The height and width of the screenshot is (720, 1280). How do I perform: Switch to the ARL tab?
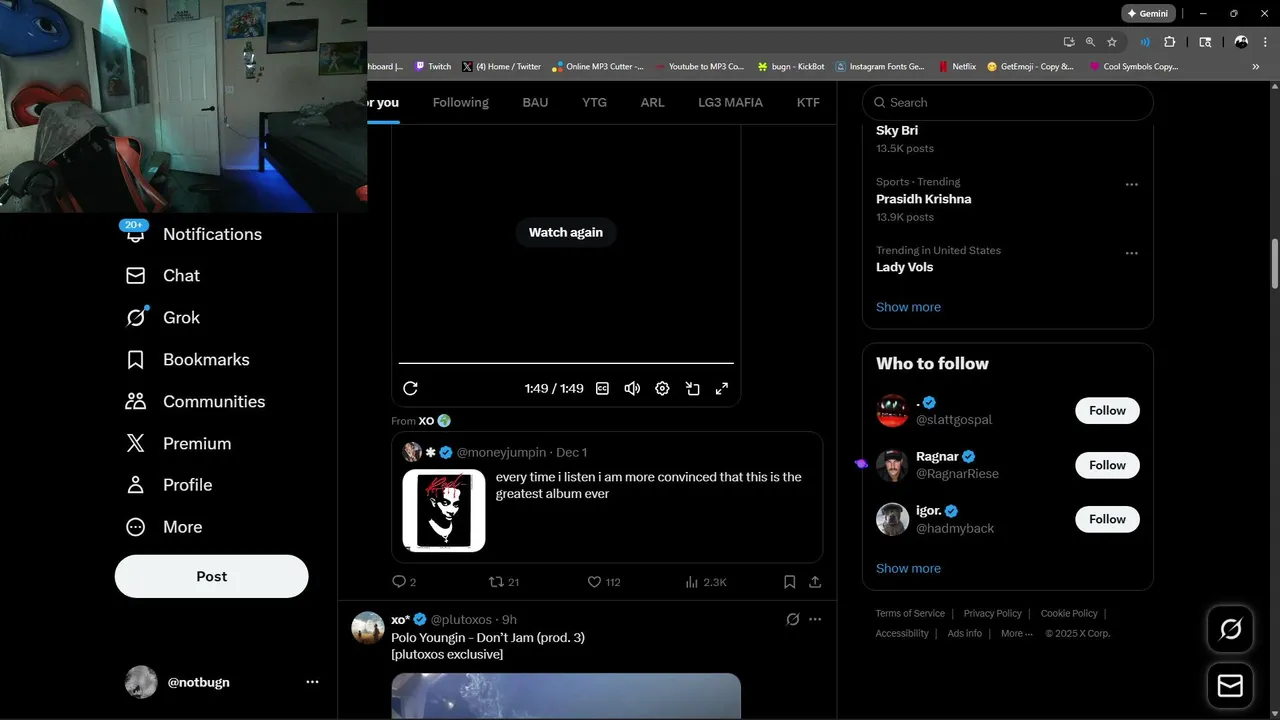pyautogui.click(x=652, y=102)
